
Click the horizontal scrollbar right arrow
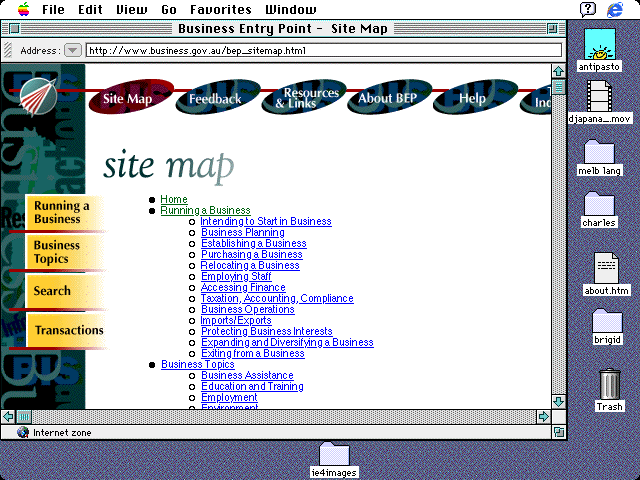(x=543, y=416)
